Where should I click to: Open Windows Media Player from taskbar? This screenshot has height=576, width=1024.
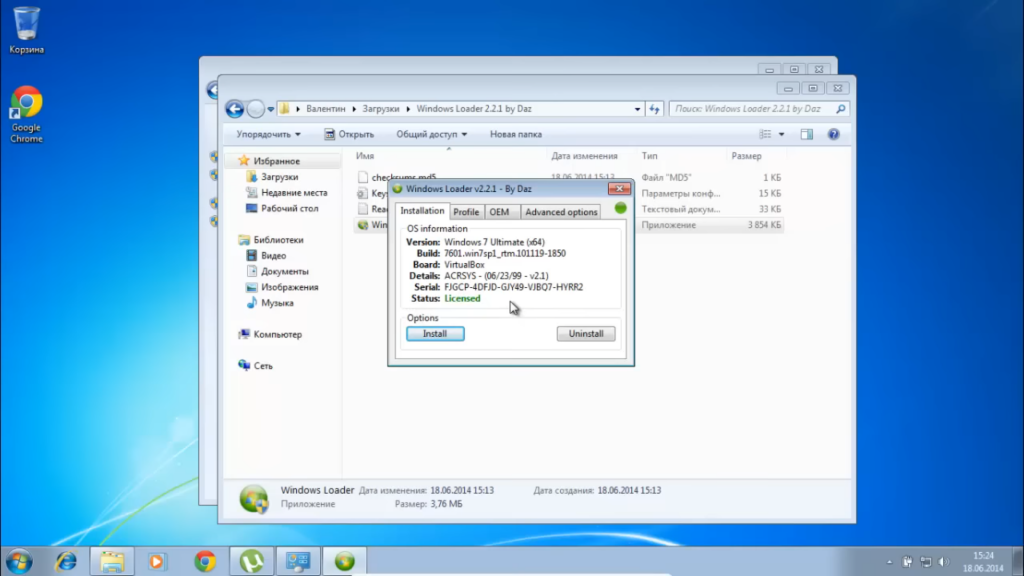pos(157,562)
